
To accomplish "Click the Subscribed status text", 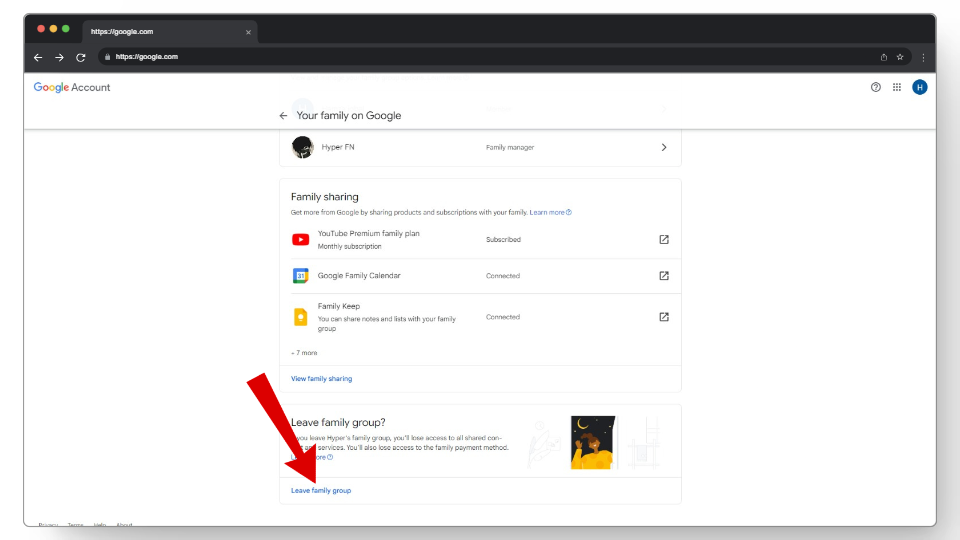I will click(x=503, y=239).
